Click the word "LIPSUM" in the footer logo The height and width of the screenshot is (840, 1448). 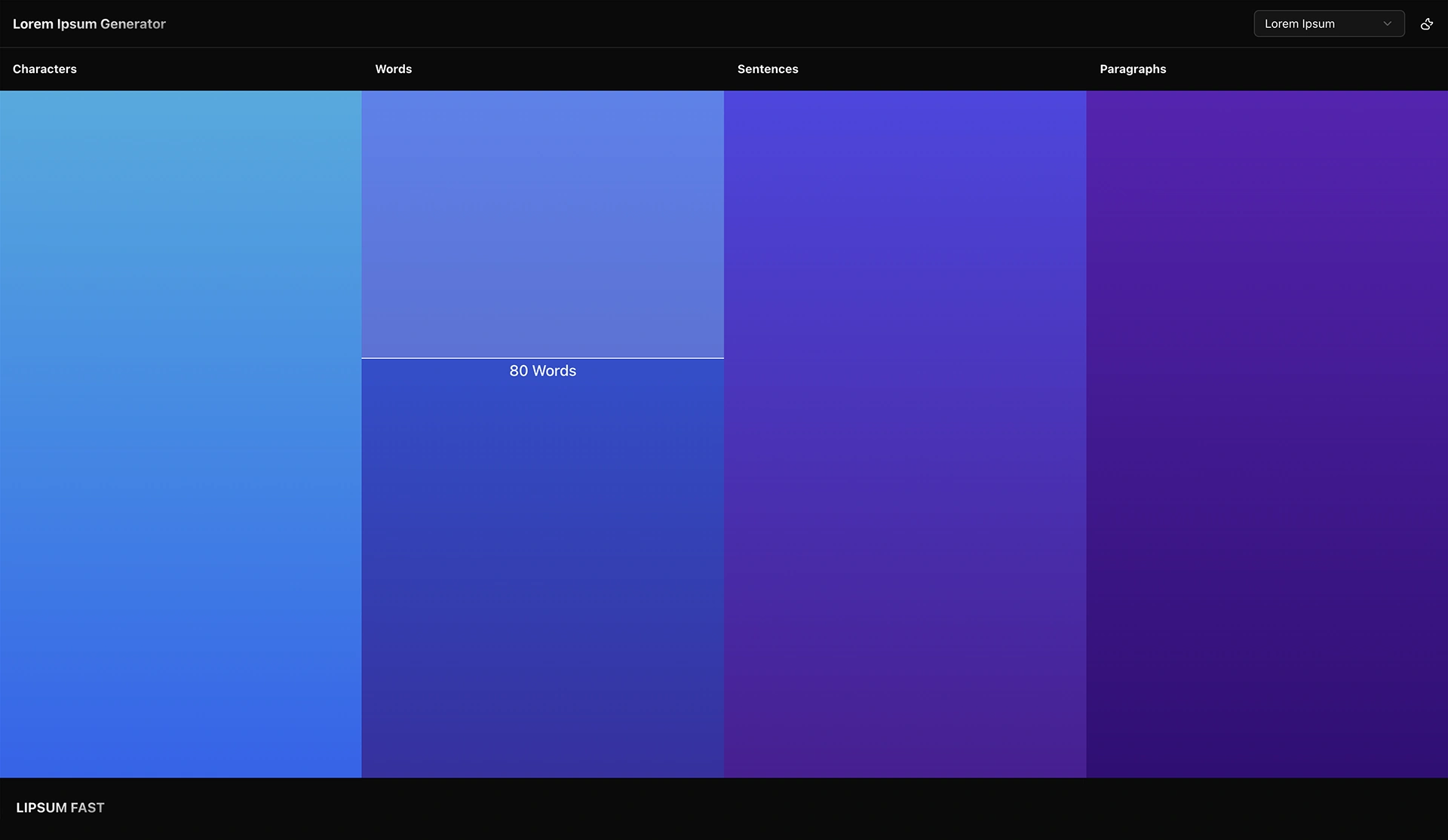click(x=41, y=808)
